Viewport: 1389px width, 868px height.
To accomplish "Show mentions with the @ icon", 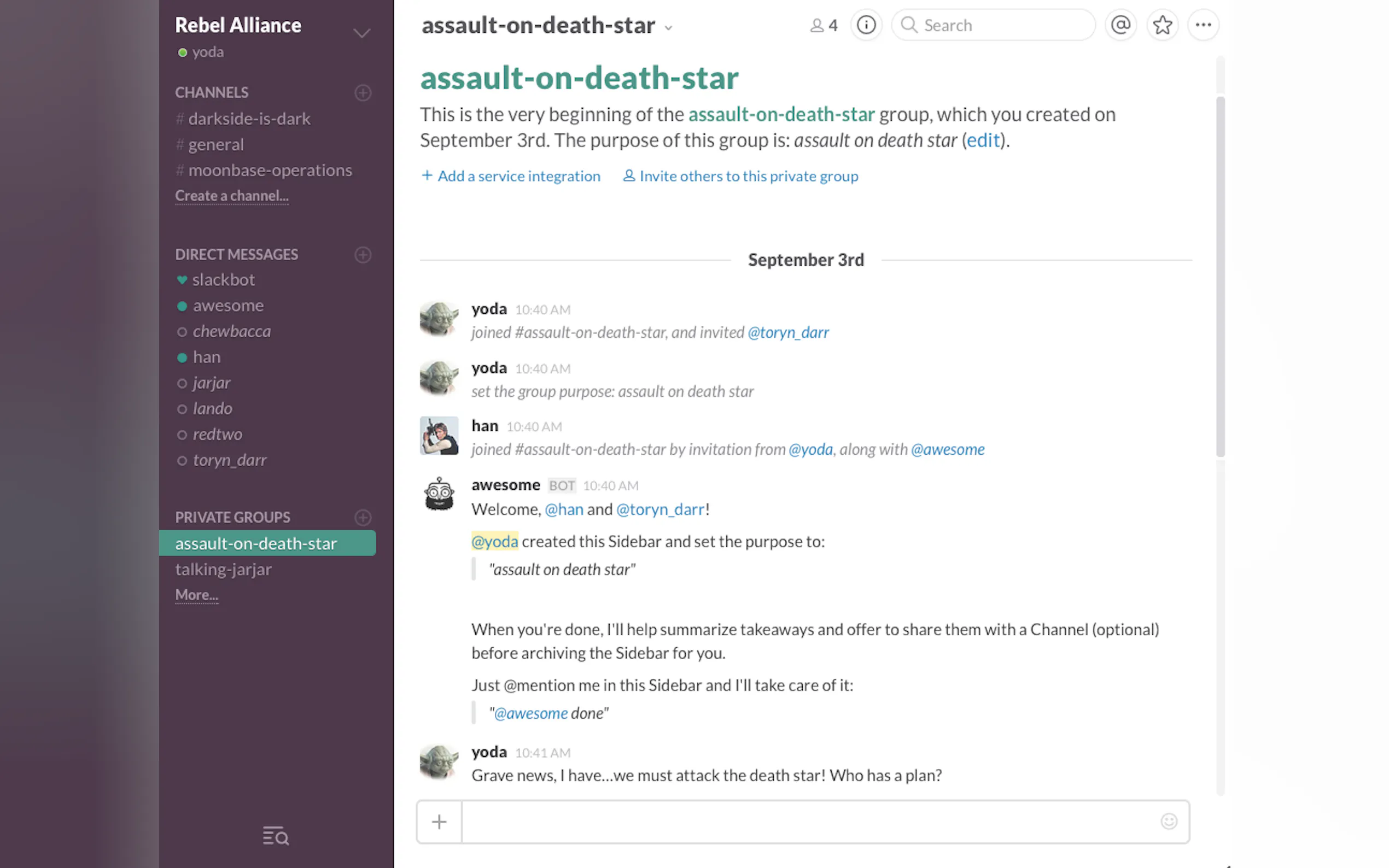I will tap(1120, 25).
